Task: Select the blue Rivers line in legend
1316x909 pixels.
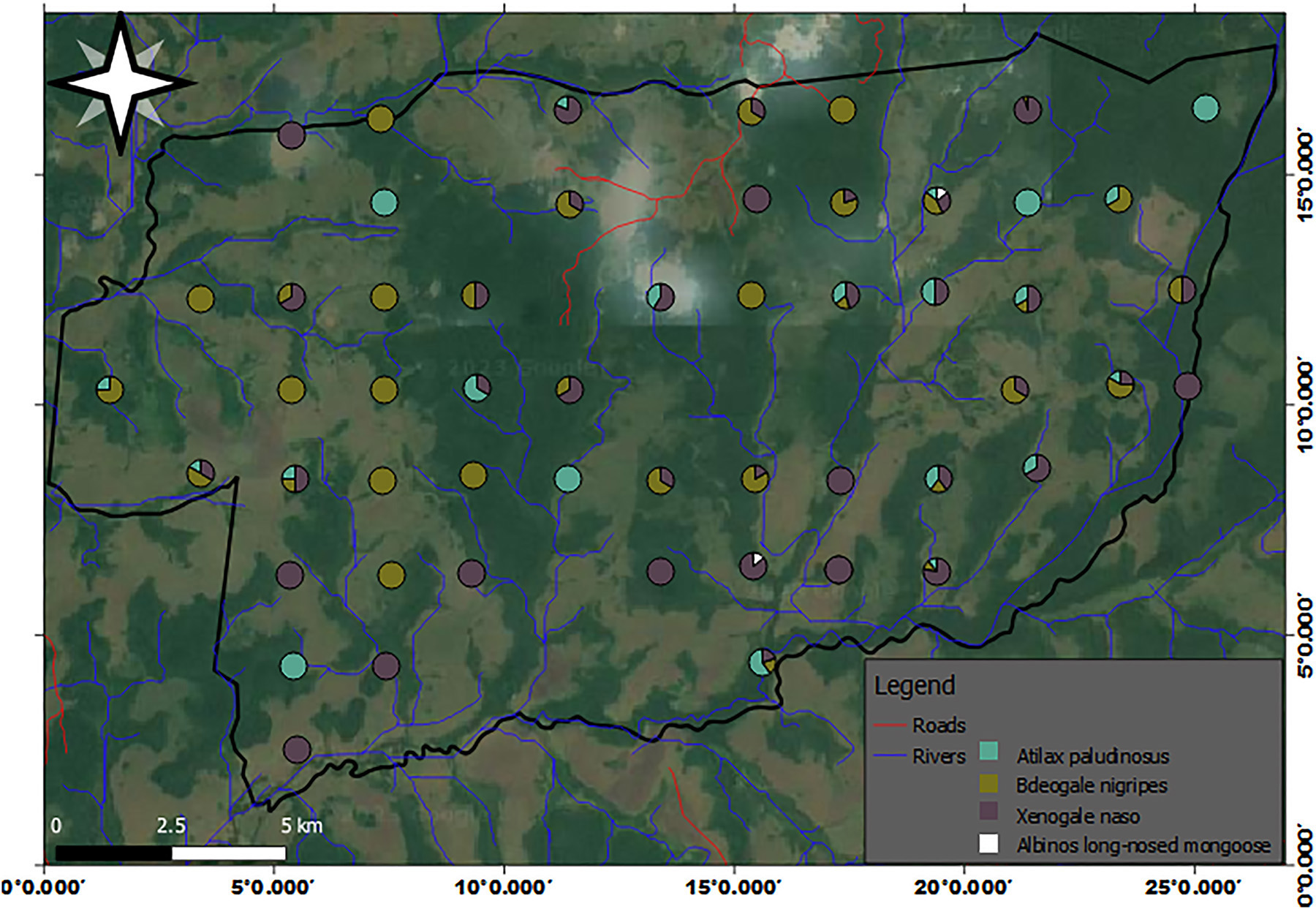Action: tap(890, 755)
